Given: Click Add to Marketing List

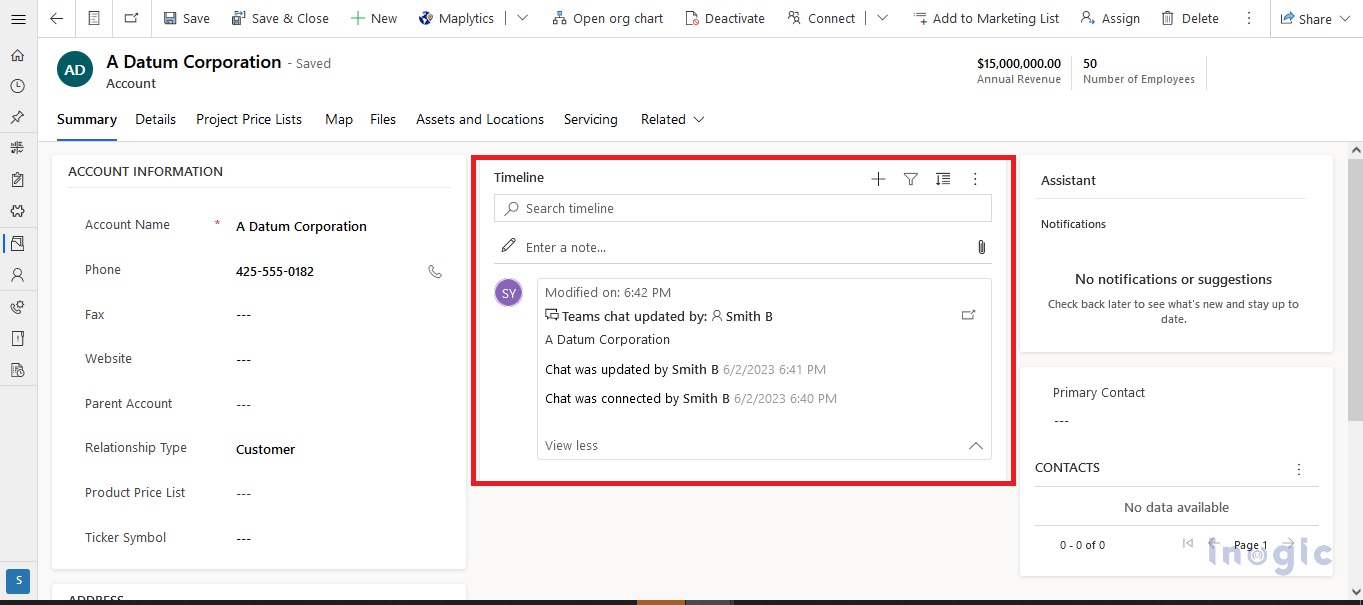Looking at the screenshot, I should click(x=986, y=18).
